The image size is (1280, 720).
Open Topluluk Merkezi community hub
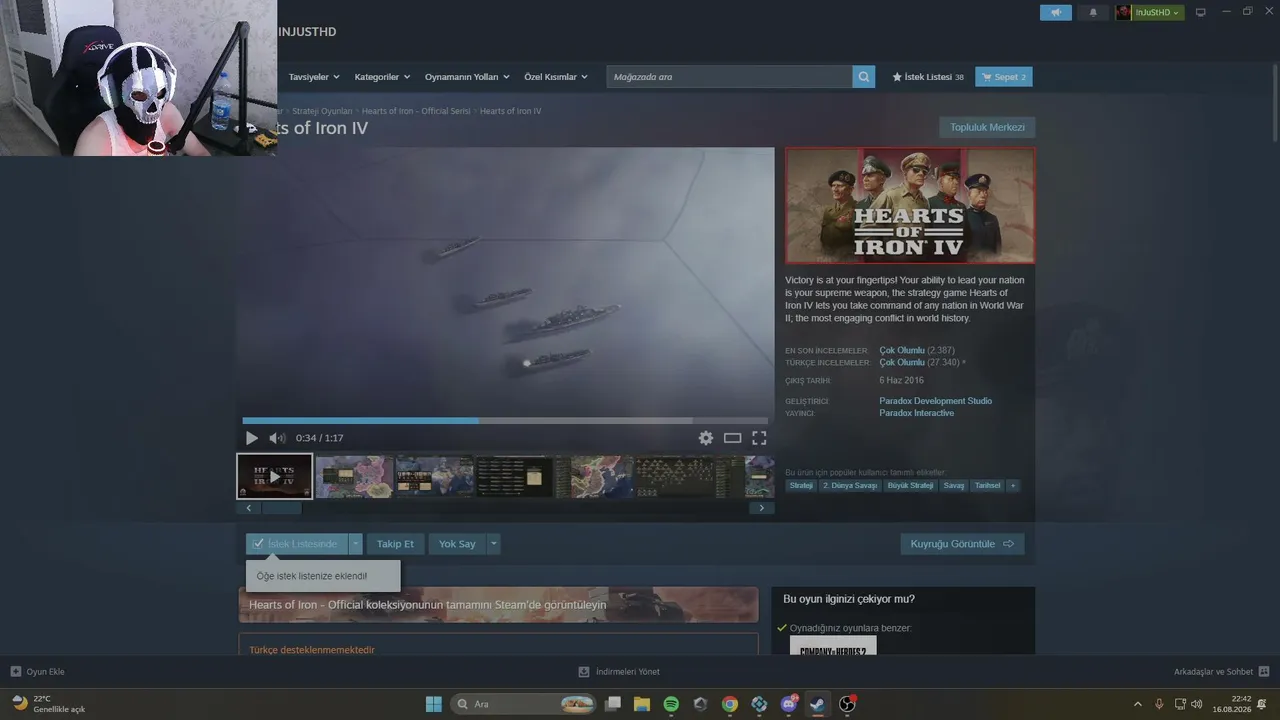tap(987, 127)
